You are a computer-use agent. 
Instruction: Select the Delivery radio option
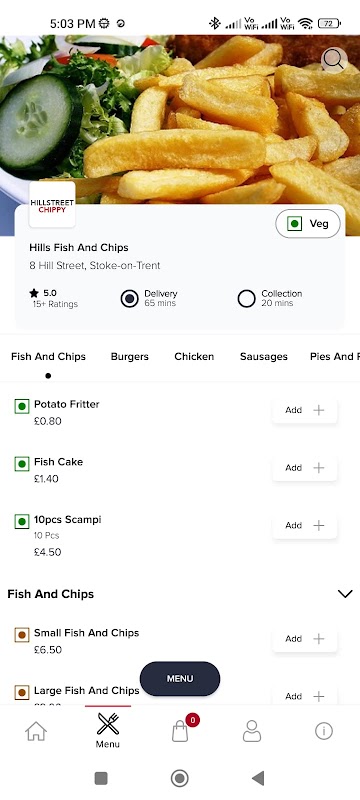coord(130,298)
